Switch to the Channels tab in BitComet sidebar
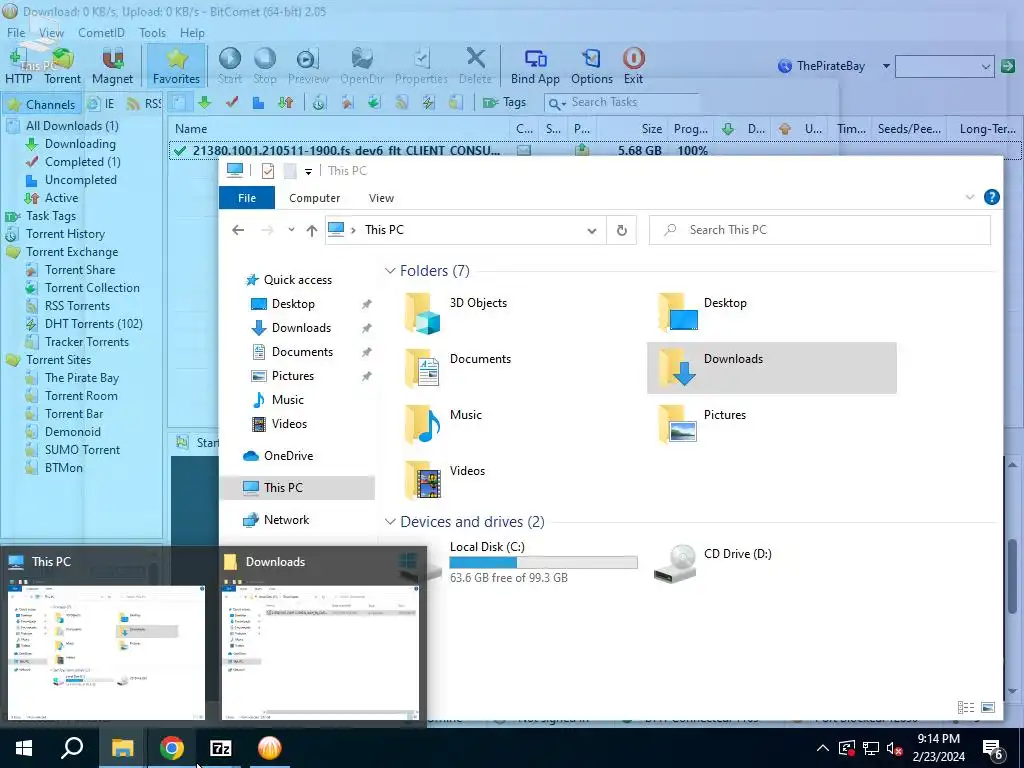Screen dimensions: 1024x768 point(42,104)
